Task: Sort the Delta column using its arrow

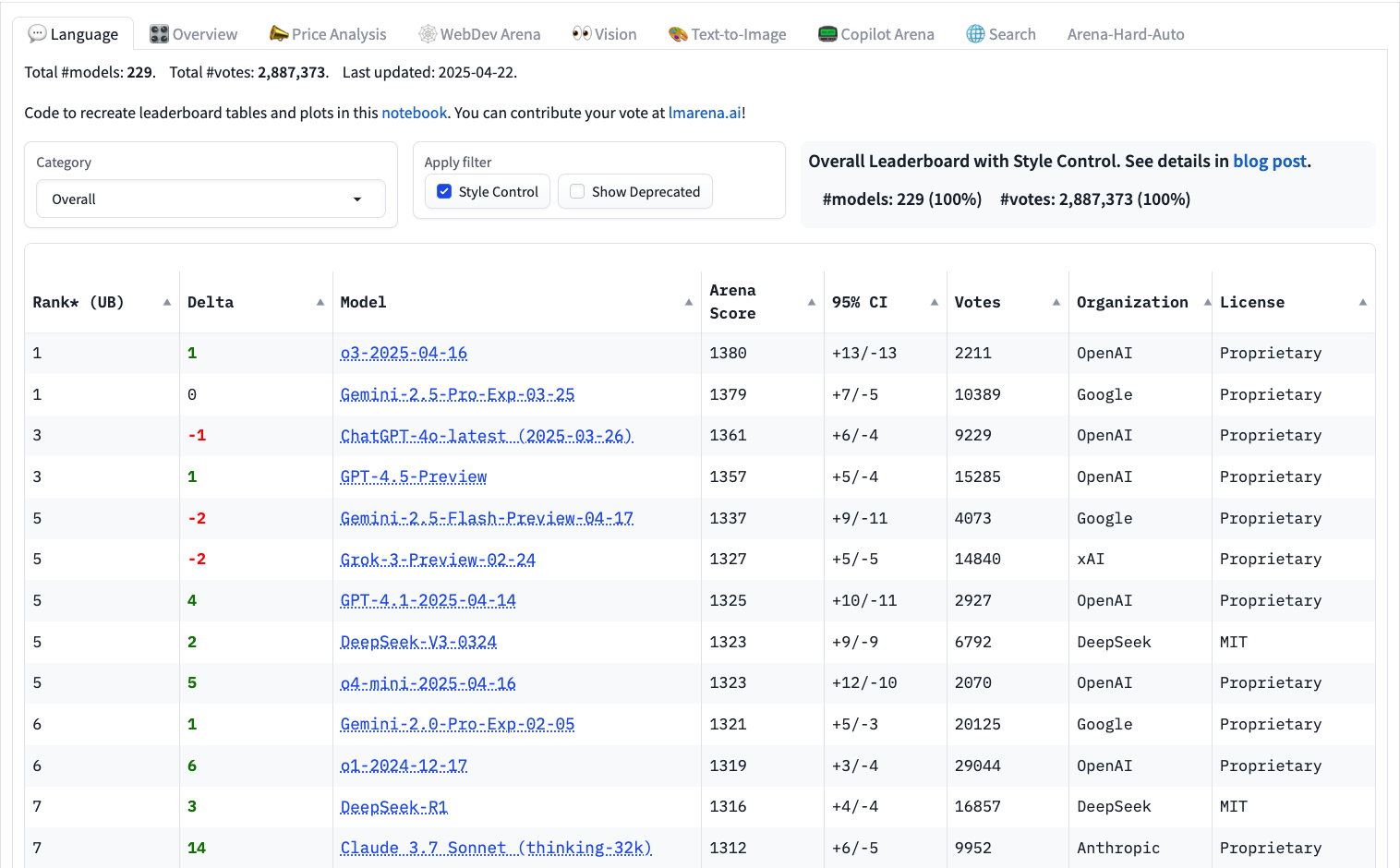Action: [x=320, y=302]
